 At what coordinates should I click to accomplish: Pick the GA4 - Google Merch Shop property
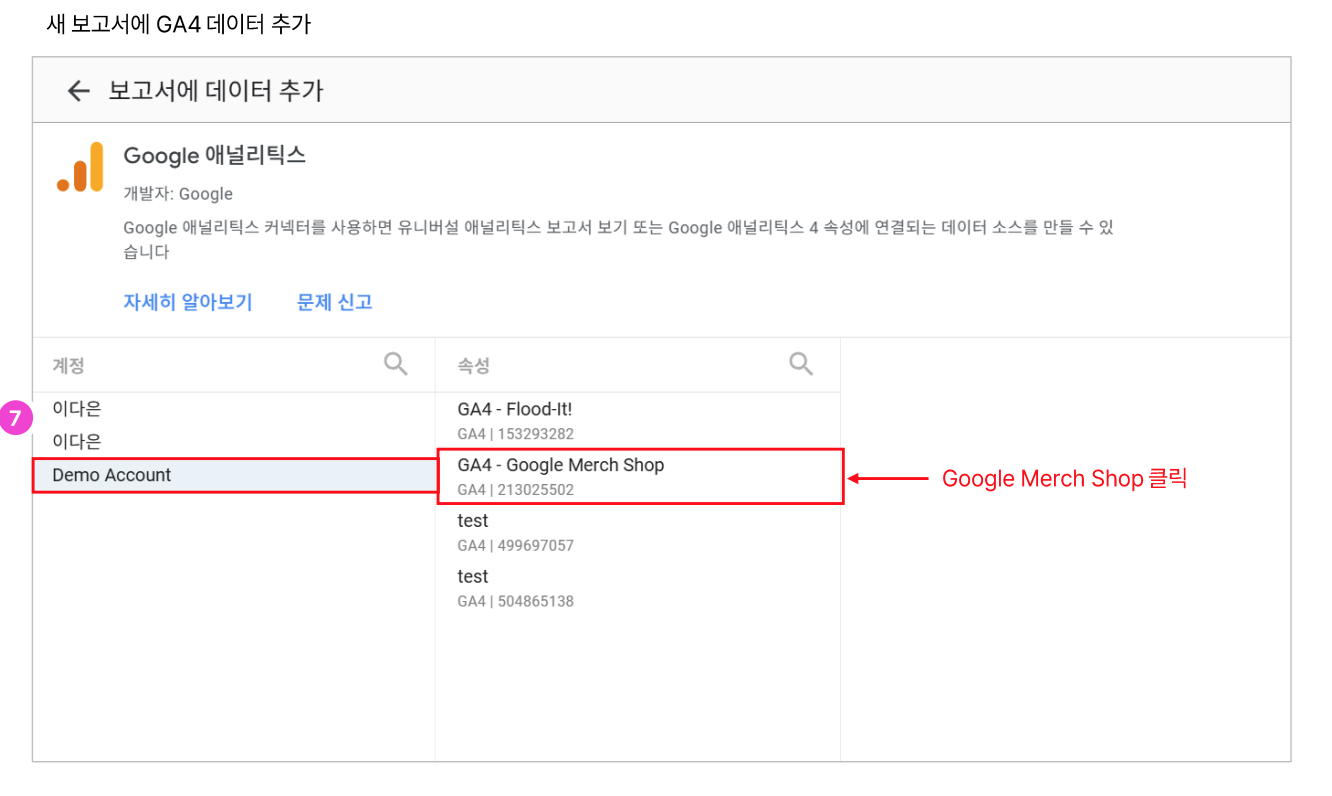click(640, 476)
